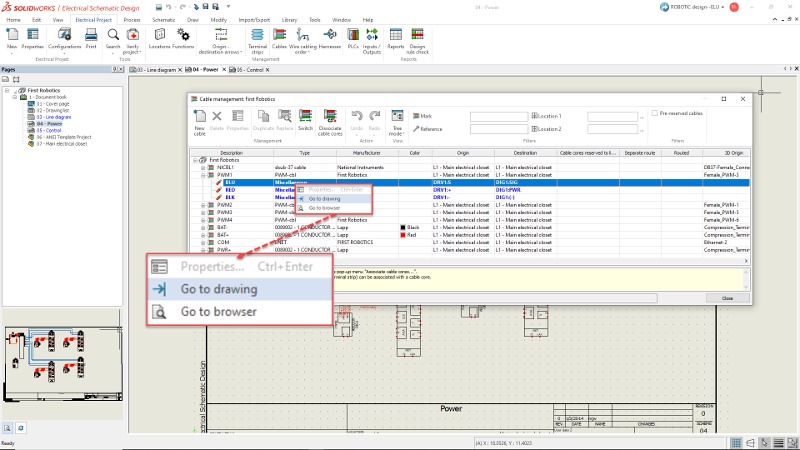The image size is (800, 450).
Task: Open the Functions manager icon
Action: coord(183,36)
